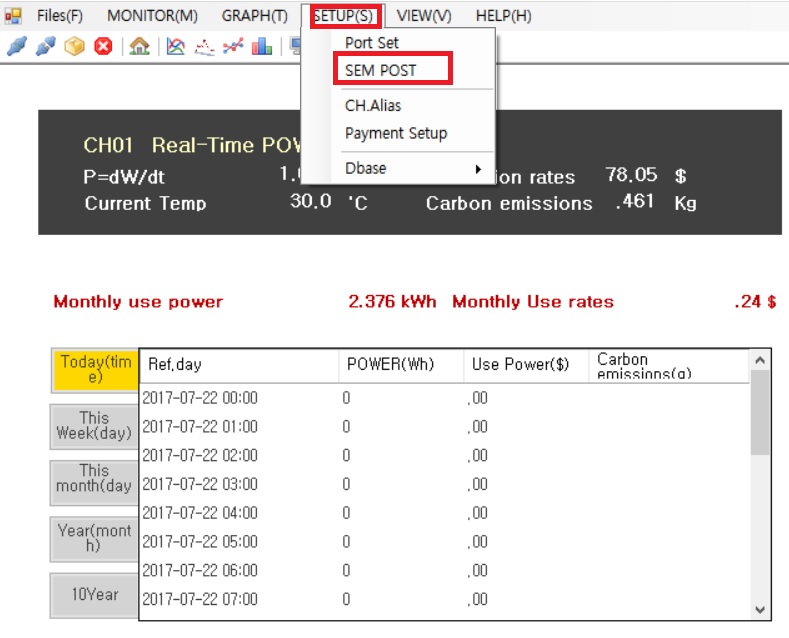Select the row 2017-07-22 00:00
This screenshot has height=638, width=789.
pos(445,398)
